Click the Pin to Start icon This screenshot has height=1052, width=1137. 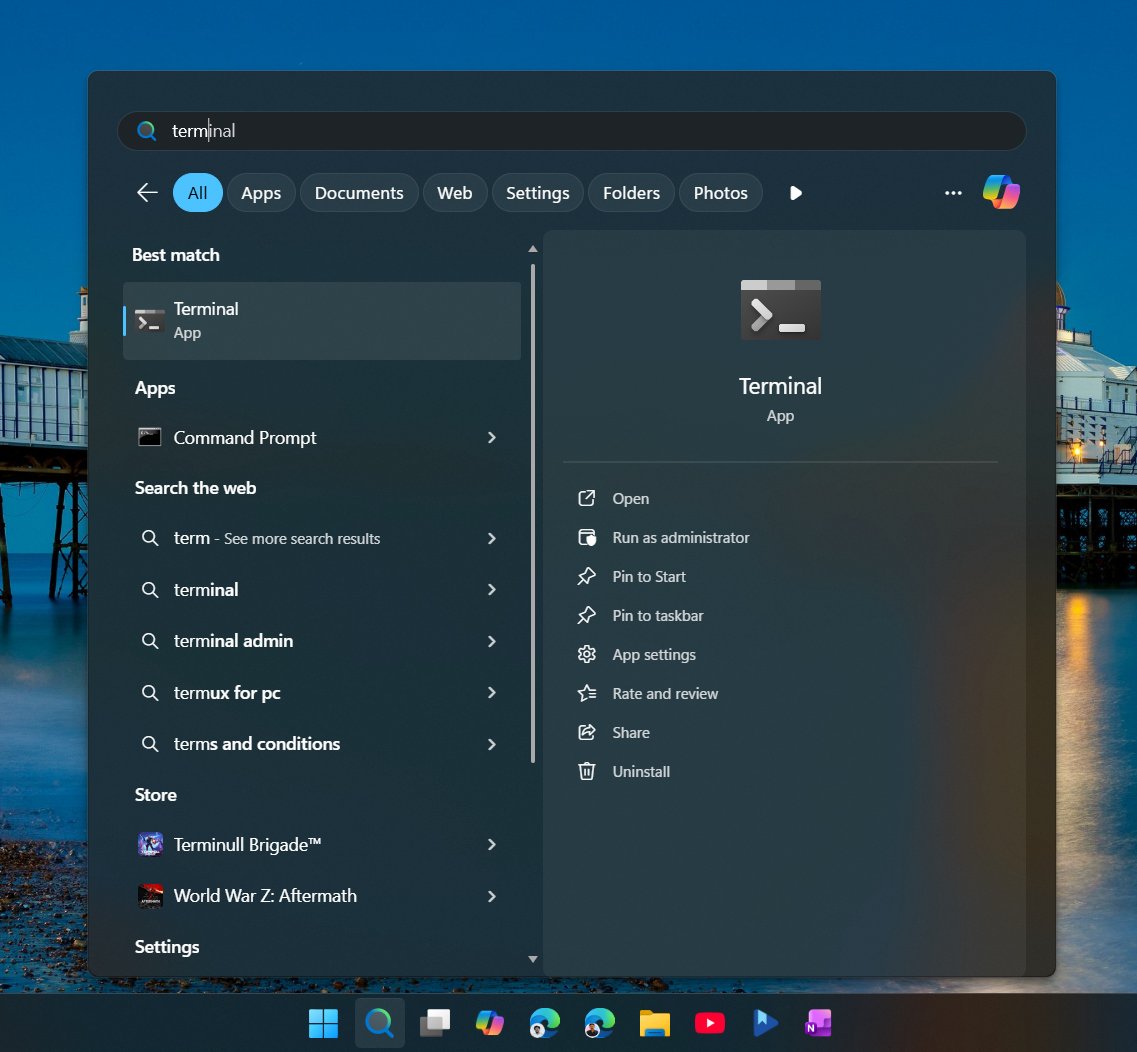click(x=587, y=576)
